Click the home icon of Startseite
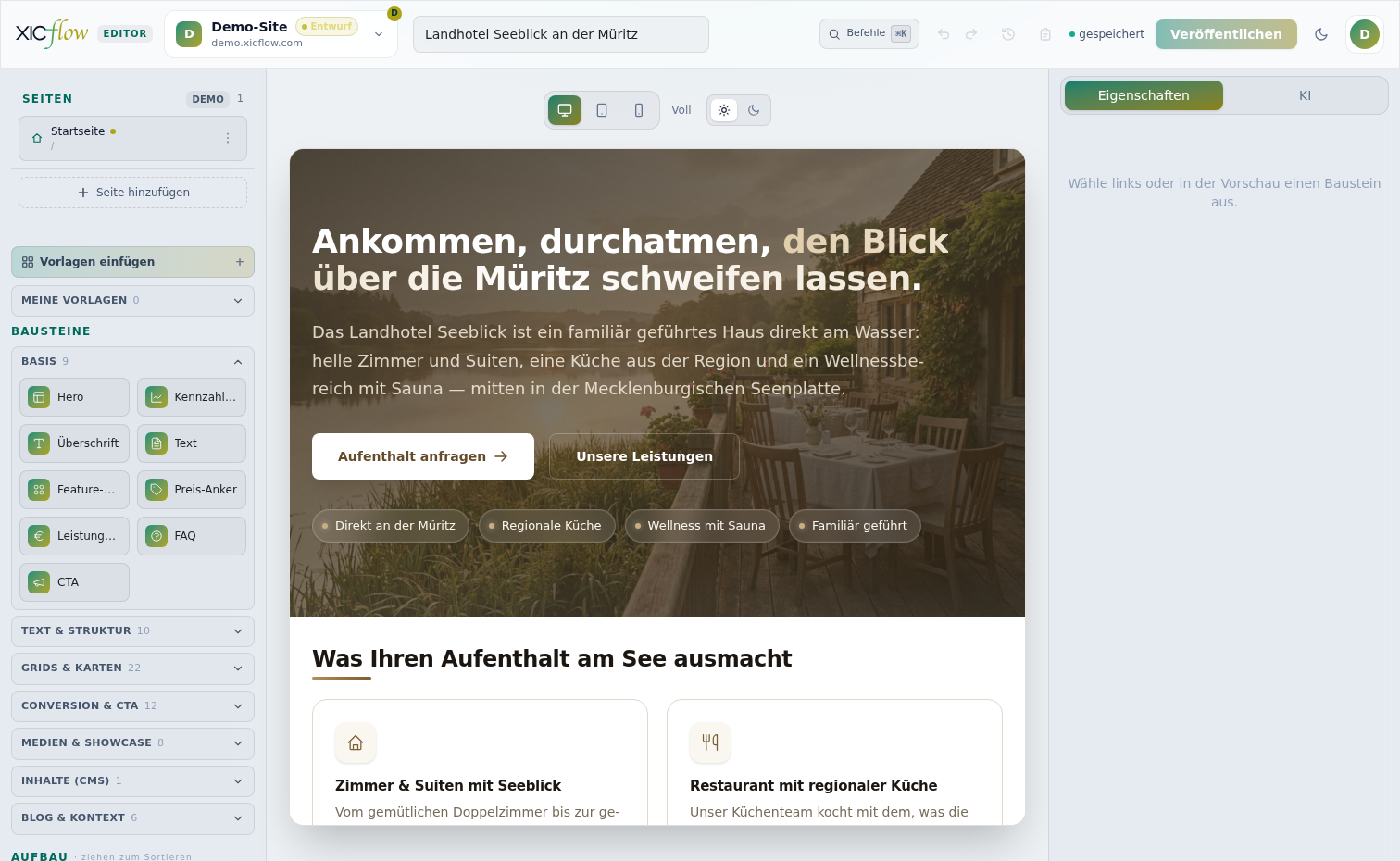1400x861 pixels. pyautogui.click(x=37, y=138)
